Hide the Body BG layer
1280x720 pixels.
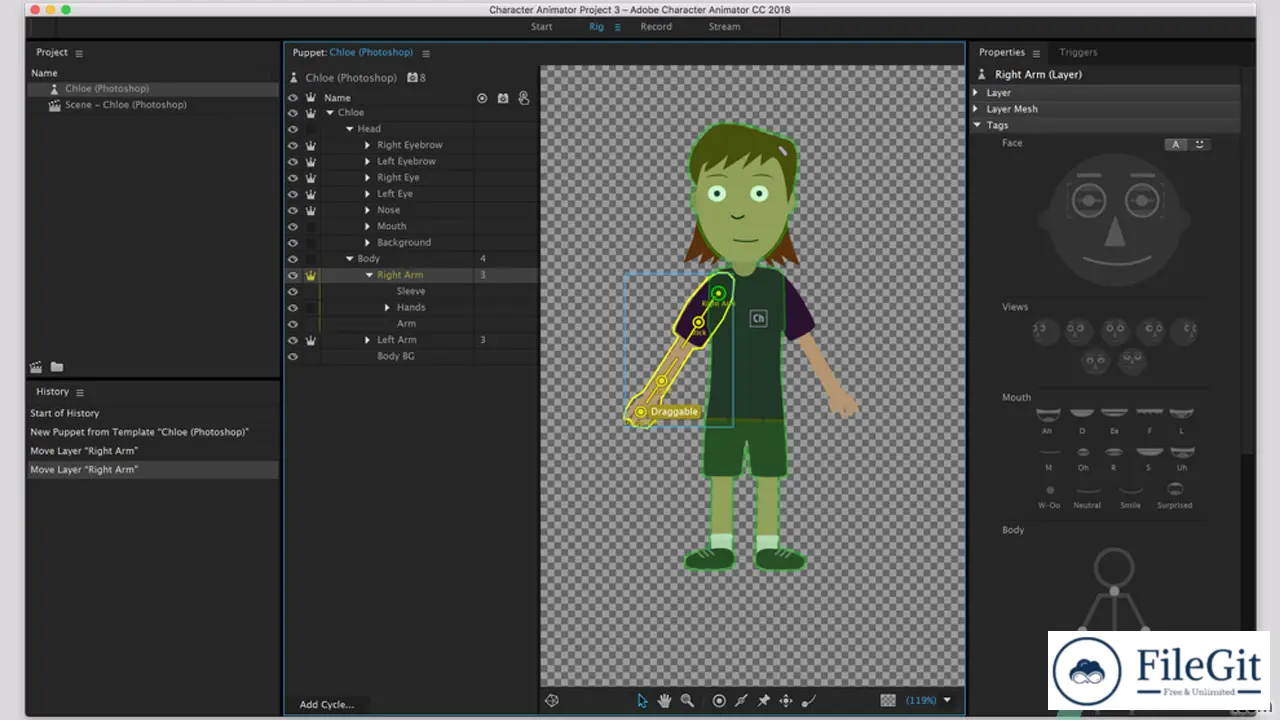click(x=293, y=356)
